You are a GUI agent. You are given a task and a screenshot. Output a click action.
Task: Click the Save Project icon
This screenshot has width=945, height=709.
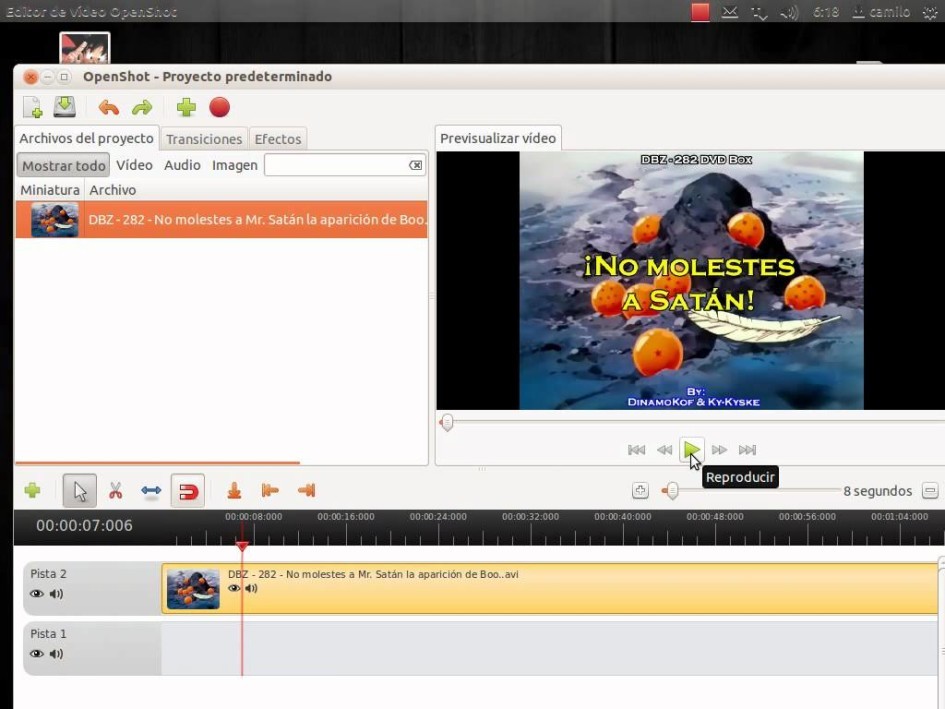click(64, 107)
